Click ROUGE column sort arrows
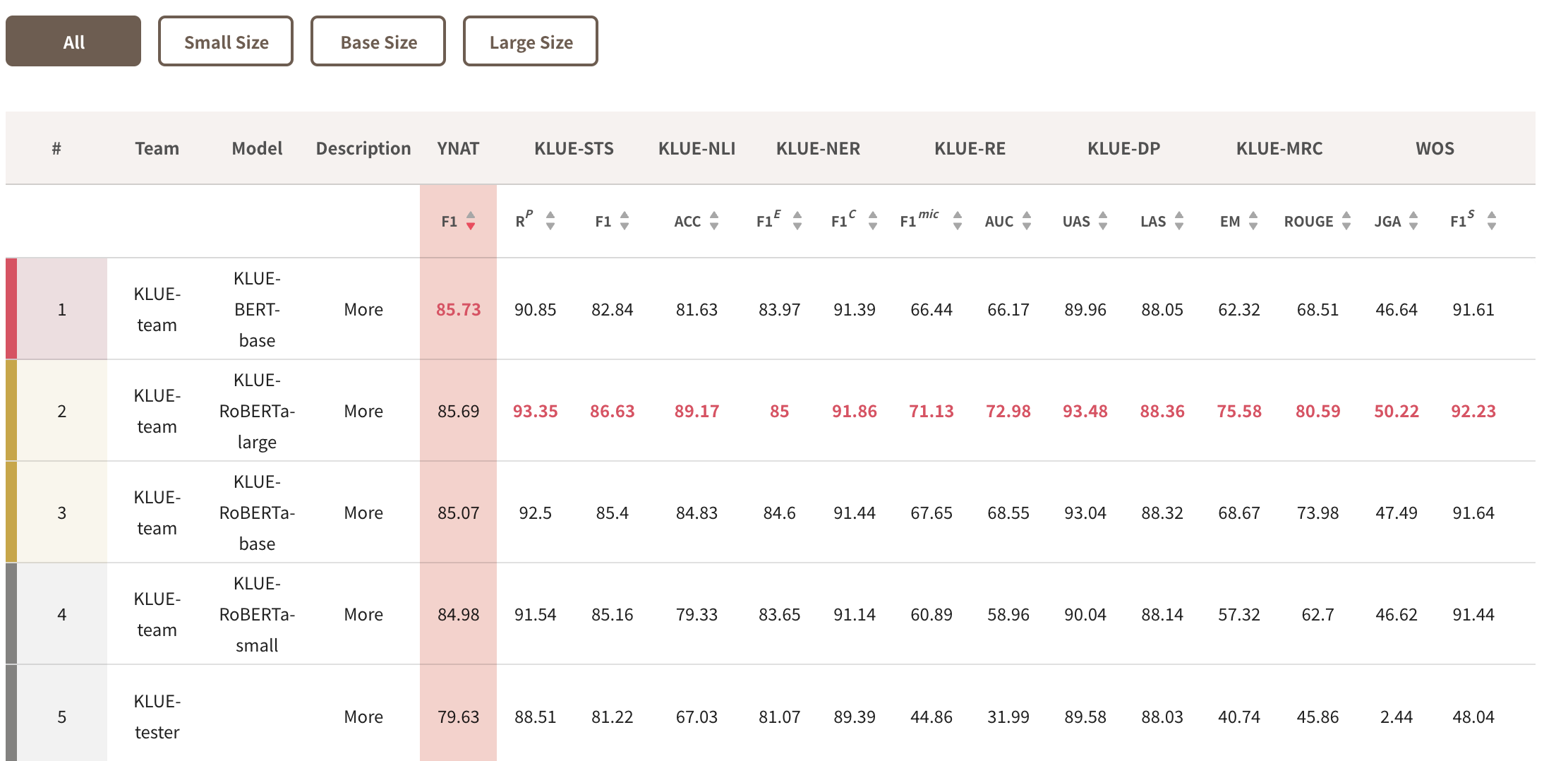Screen dimensions: 1568x761 pyautogui.click(x=1346, y=221)
